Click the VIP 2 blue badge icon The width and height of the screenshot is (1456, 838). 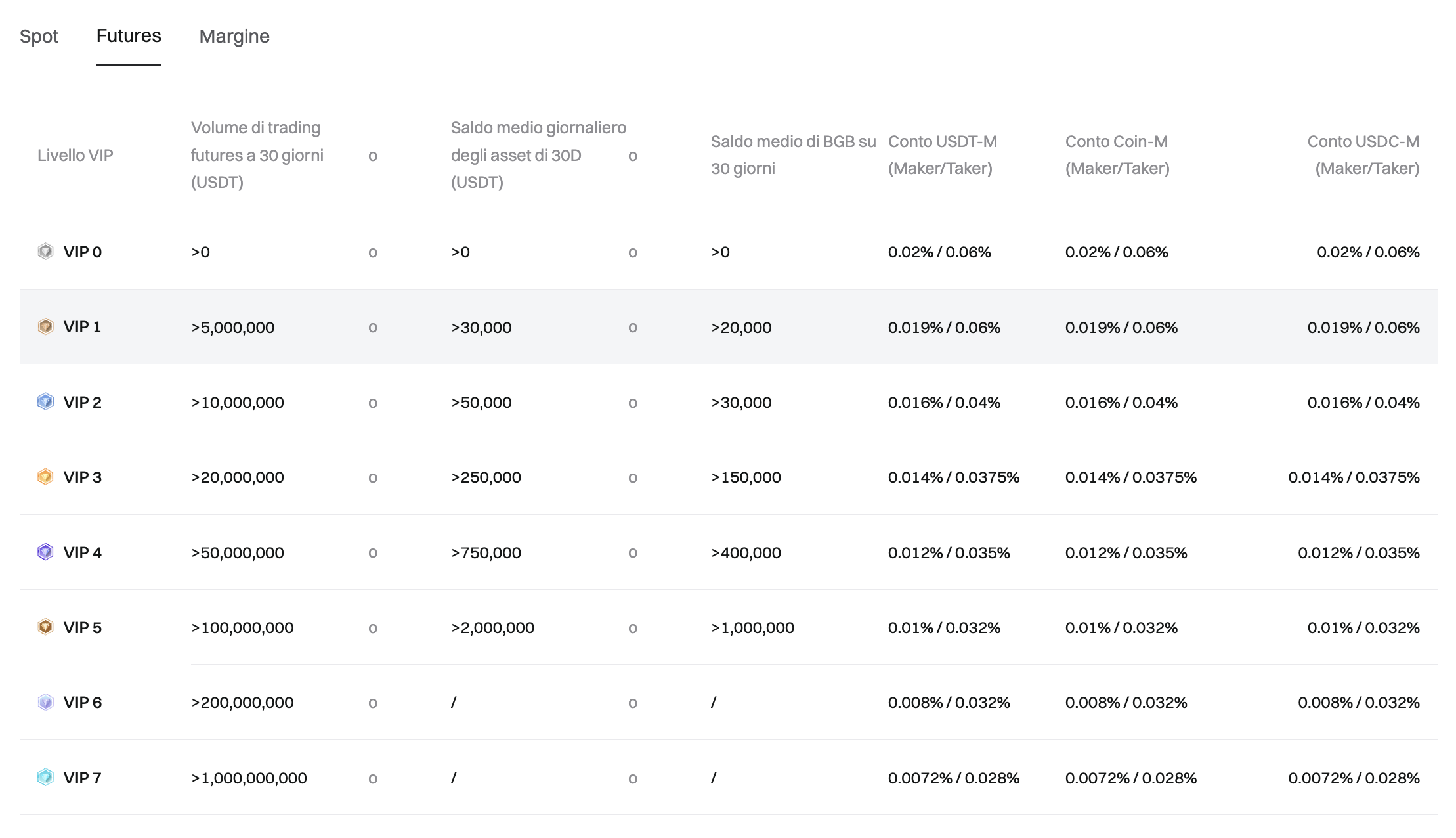coord(45,402)
